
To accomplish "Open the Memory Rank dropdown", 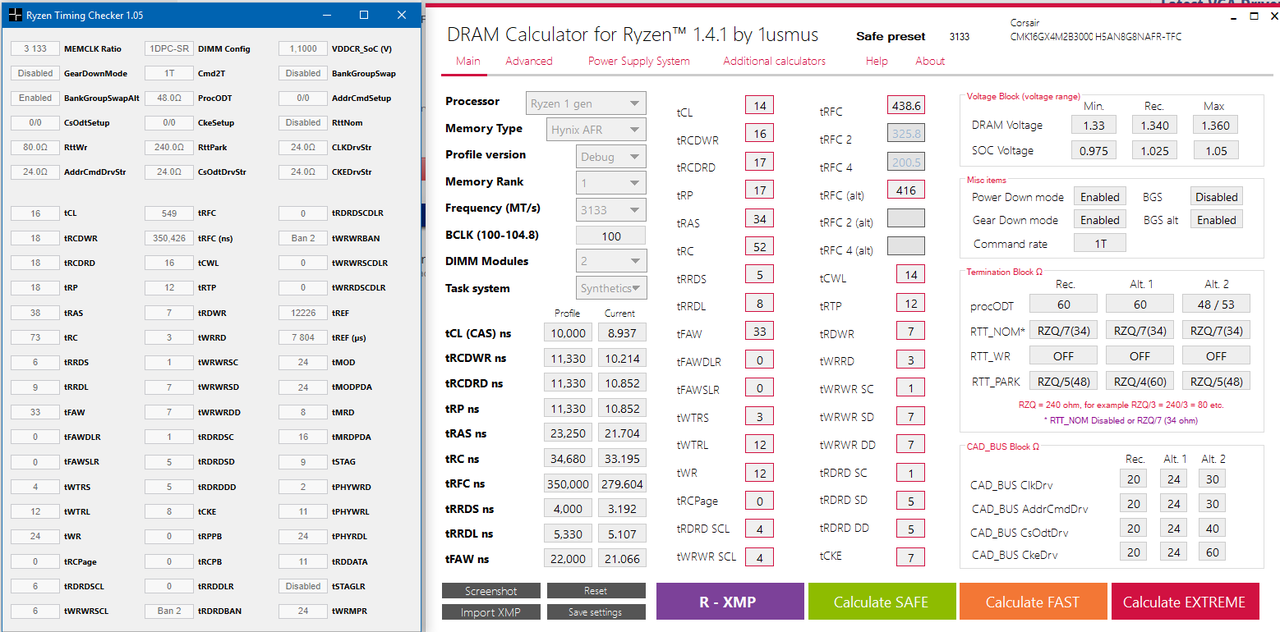I will [x=612, y=183].
